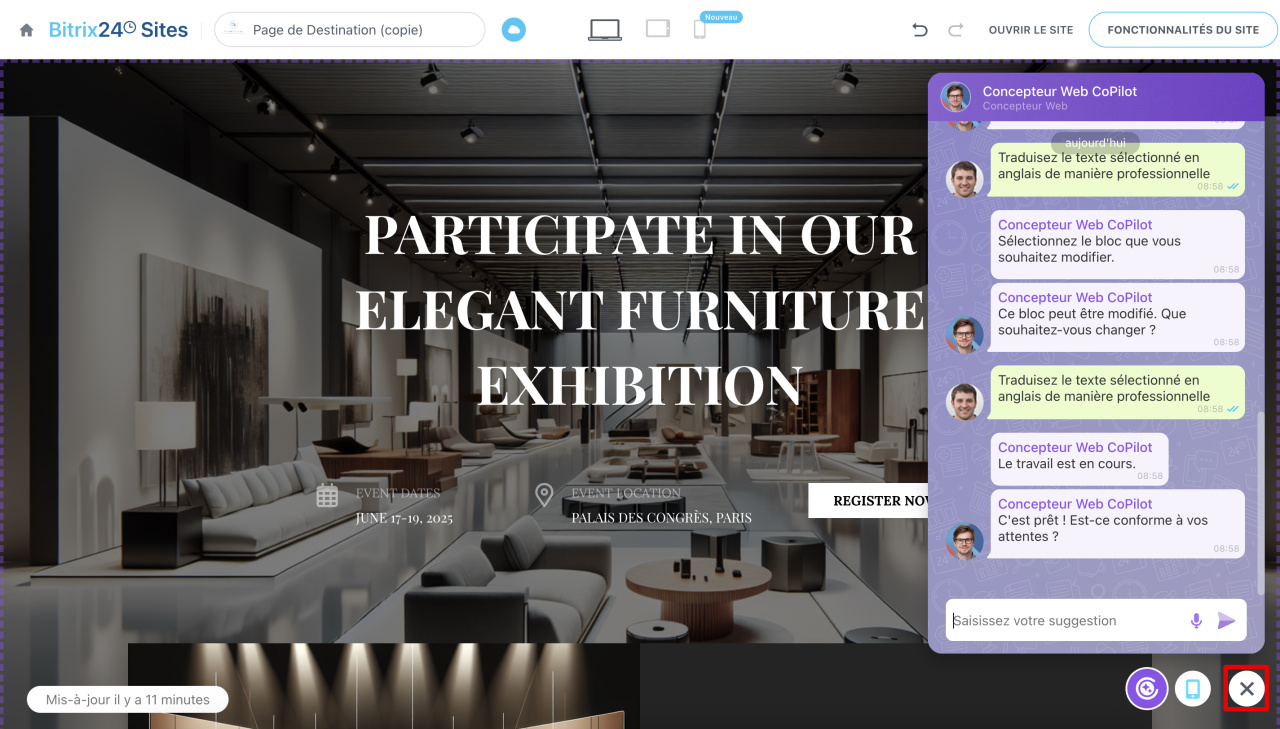Switch to tablet preview icon
The image size is (1280, 729).
tap(657, 29)
